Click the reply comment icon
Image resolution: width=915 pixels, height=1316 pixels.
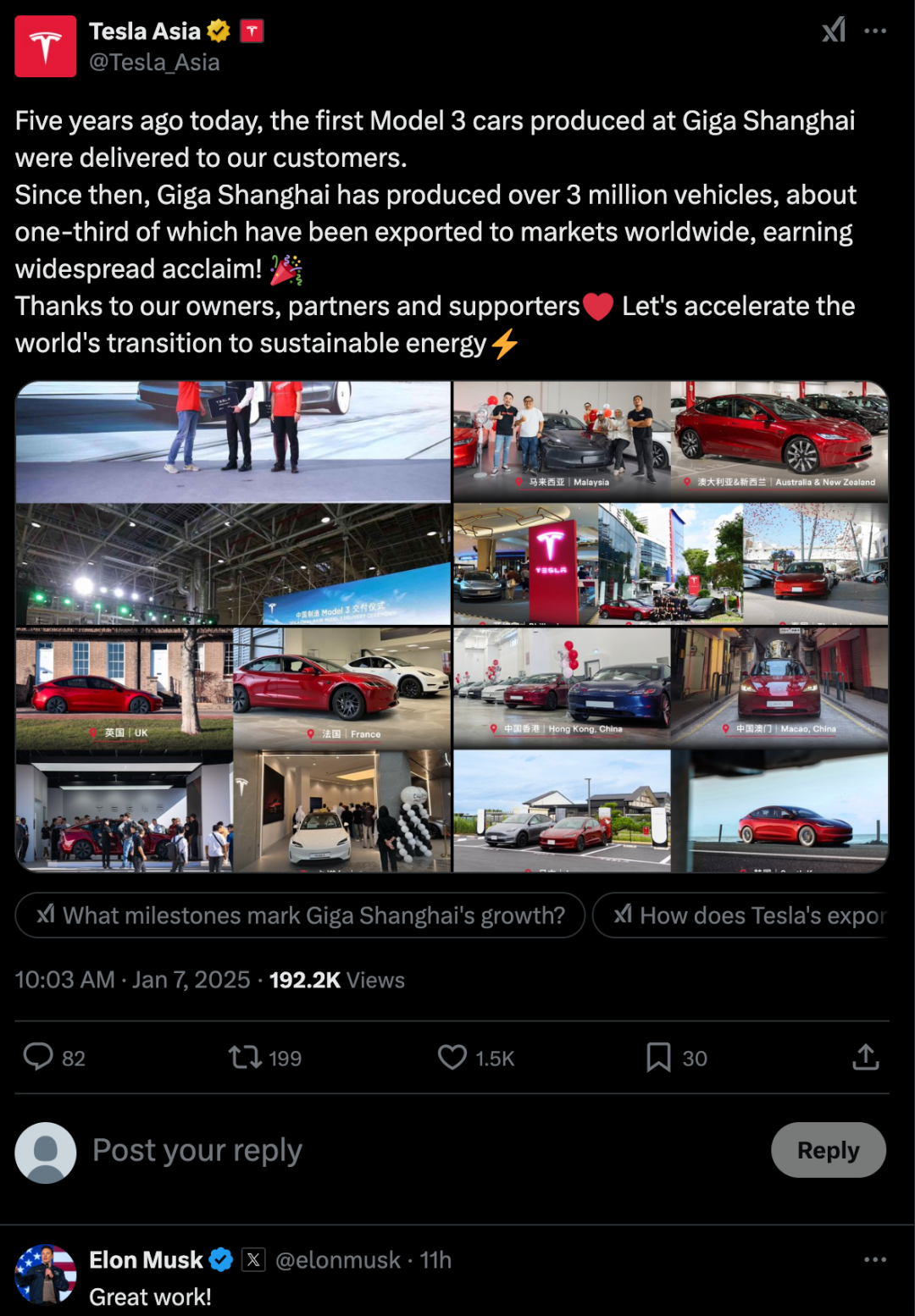pos(38,1057)
